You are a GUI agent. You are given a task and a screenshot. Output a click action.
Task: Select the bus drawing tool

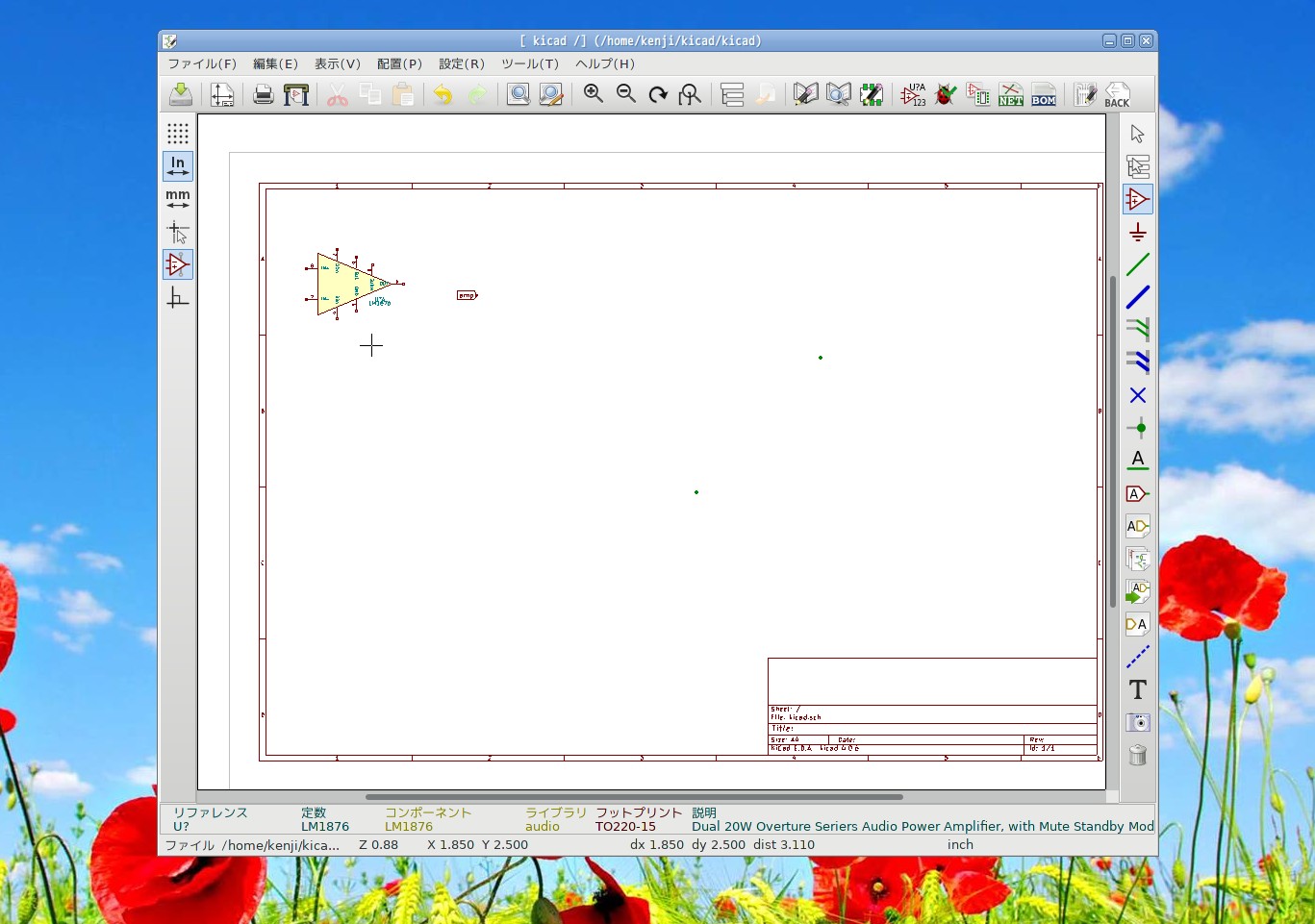click(x=1138, y=297)
